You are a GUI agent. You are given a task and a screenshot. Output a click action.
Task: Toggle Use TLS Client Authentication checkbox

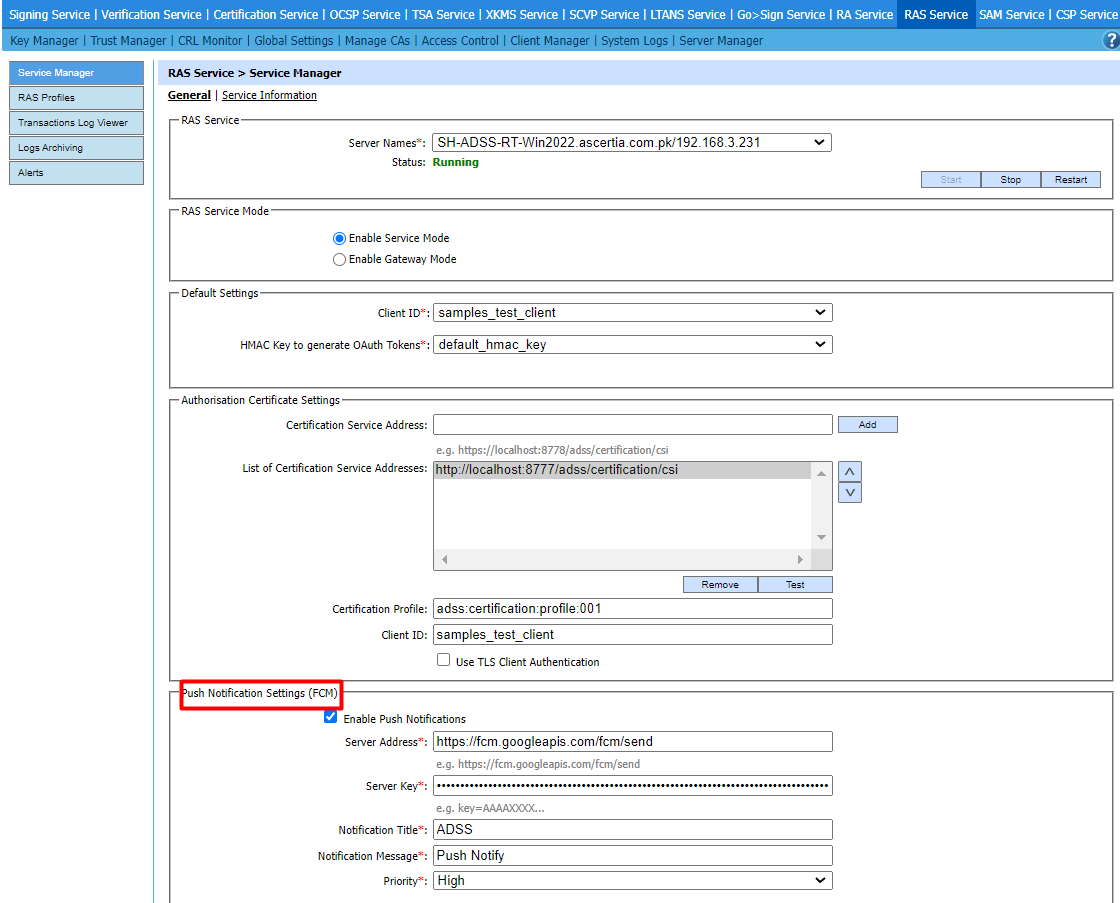coord(444,661)
